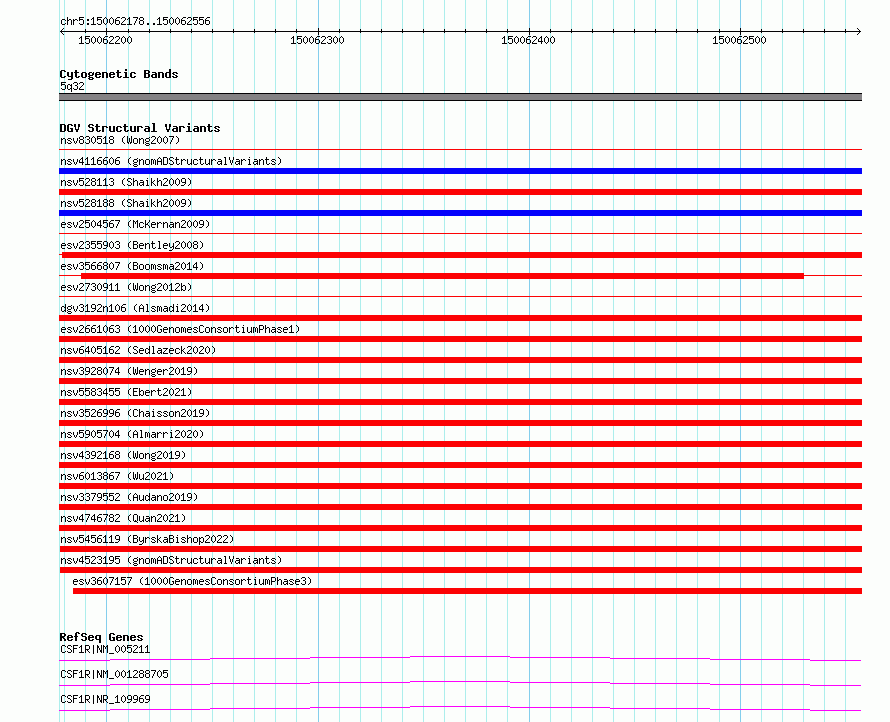The height and width of the screenshot is (722, 890).
Task: Click the red bar under esv3607157
Action: point(467,591)
